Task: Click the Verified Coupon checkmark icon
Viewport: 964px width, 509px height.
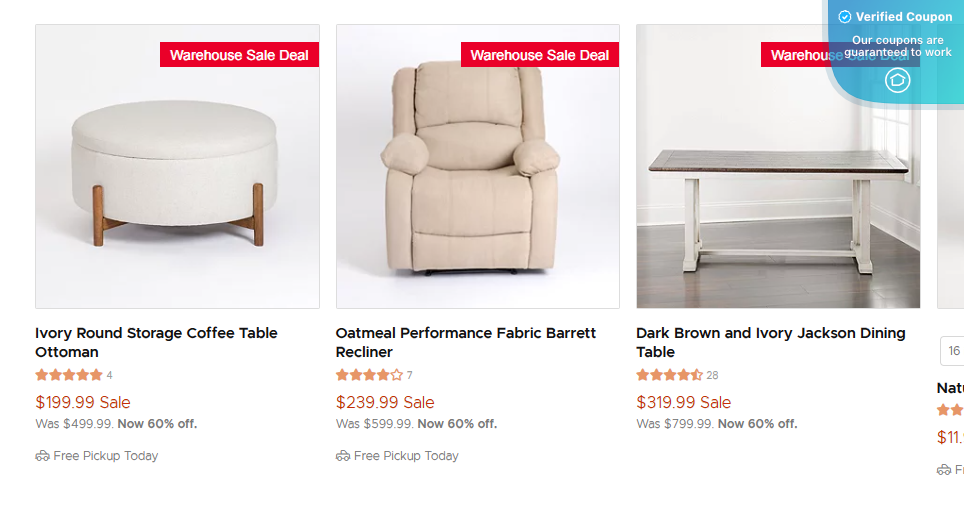Action: point(845,17)
